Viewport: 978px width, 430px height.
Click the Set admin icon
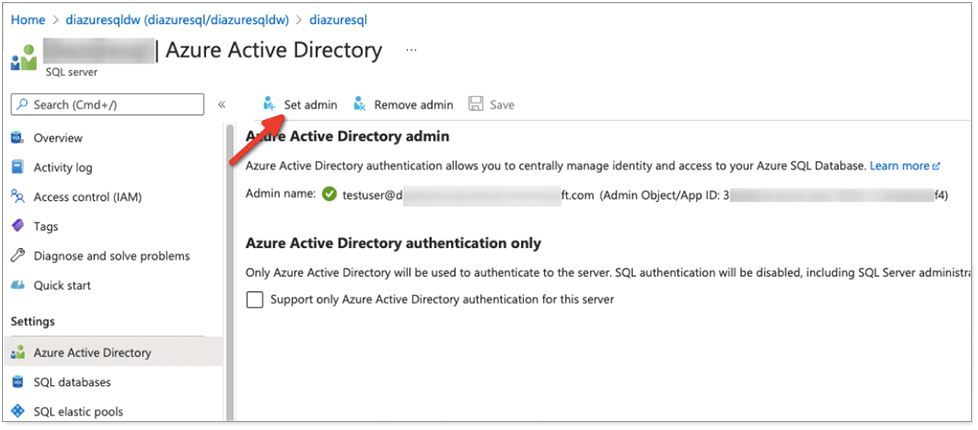268,104
